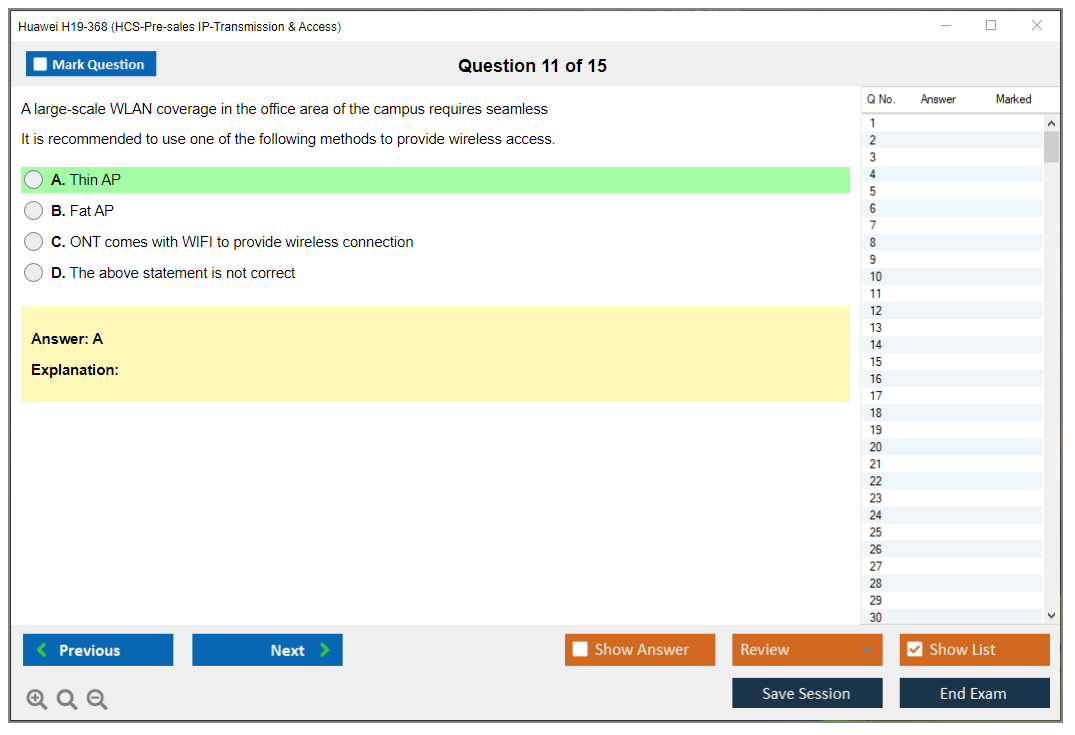Click the zoom out magnifier icon
Viewport: 1075px width, 735px height.
point(97,700)
